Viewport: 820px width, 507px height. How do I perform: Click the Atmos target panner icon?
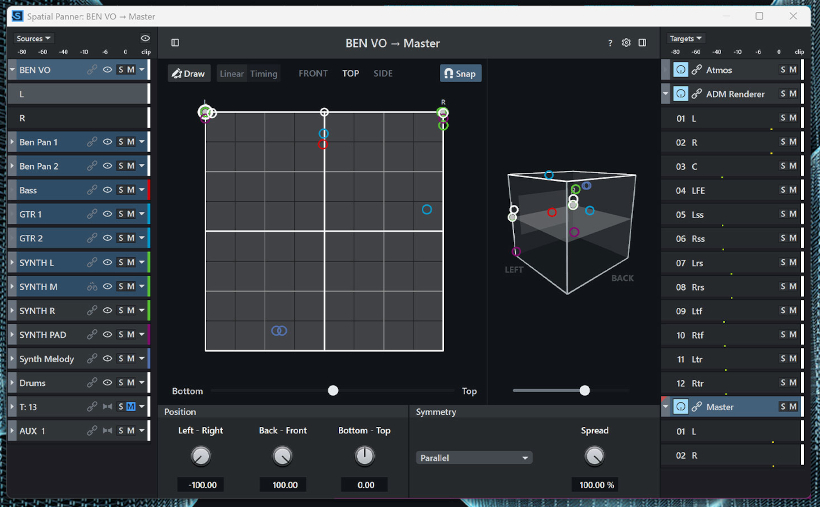pos(680,70)
